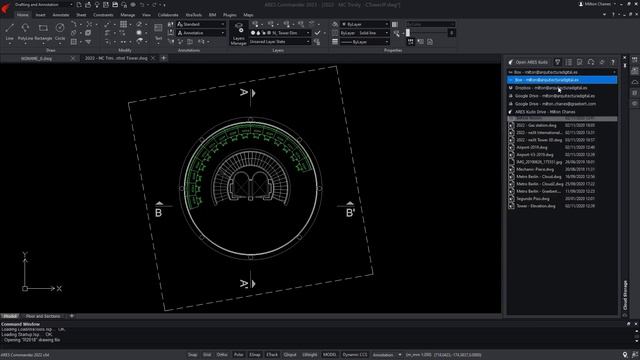This screenshot has height=360, width=640.
Task: Open the ByLayer line color dropdown
Action: [x=365, y=24]
